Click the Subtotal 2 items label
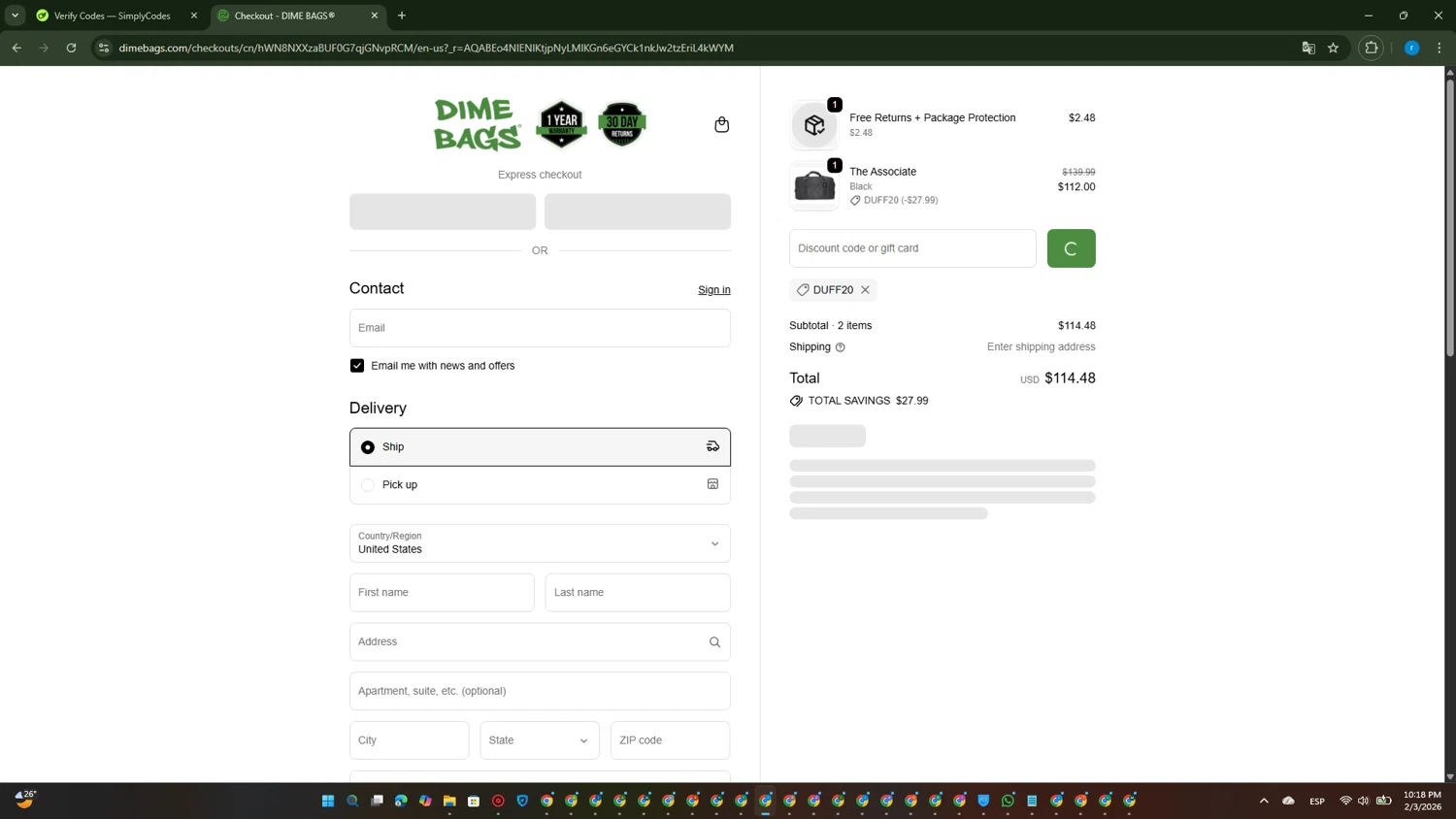This screenshot has width=1456, height=819. click(830, 326)
